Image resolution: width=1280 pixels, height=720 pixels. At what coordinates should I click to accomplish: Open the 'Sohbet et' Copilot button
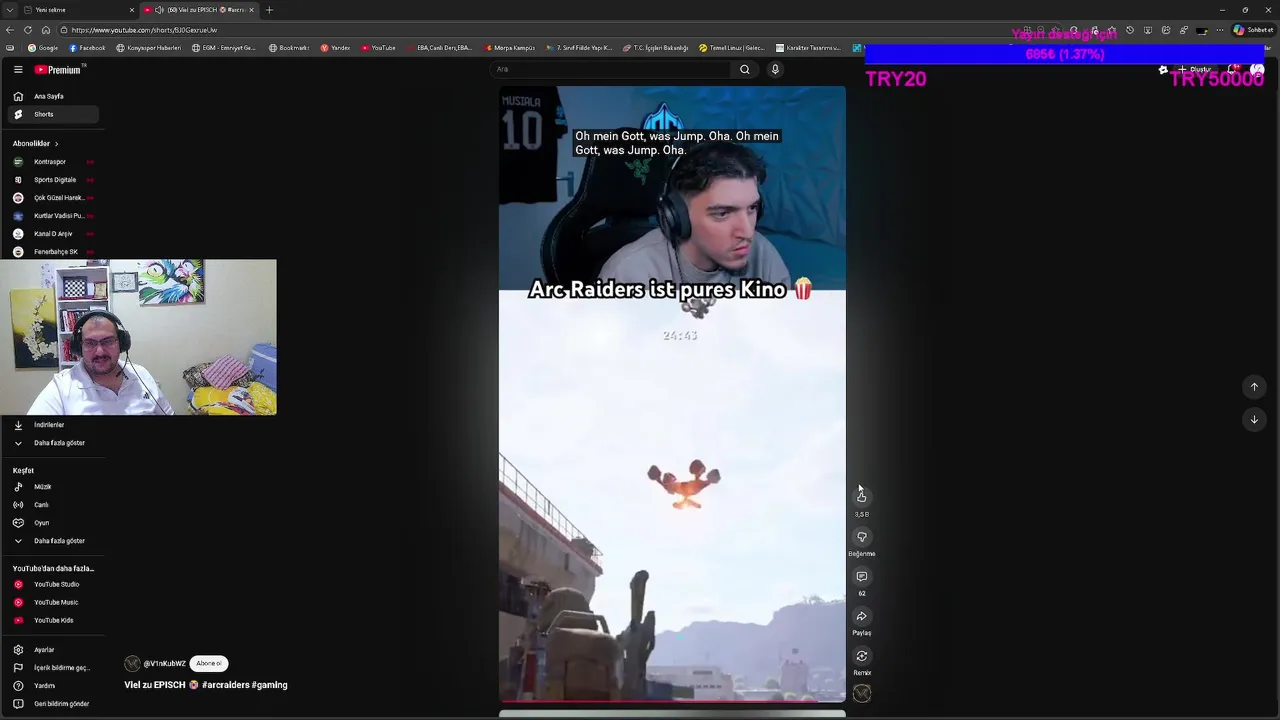[x=1254, y=30]
